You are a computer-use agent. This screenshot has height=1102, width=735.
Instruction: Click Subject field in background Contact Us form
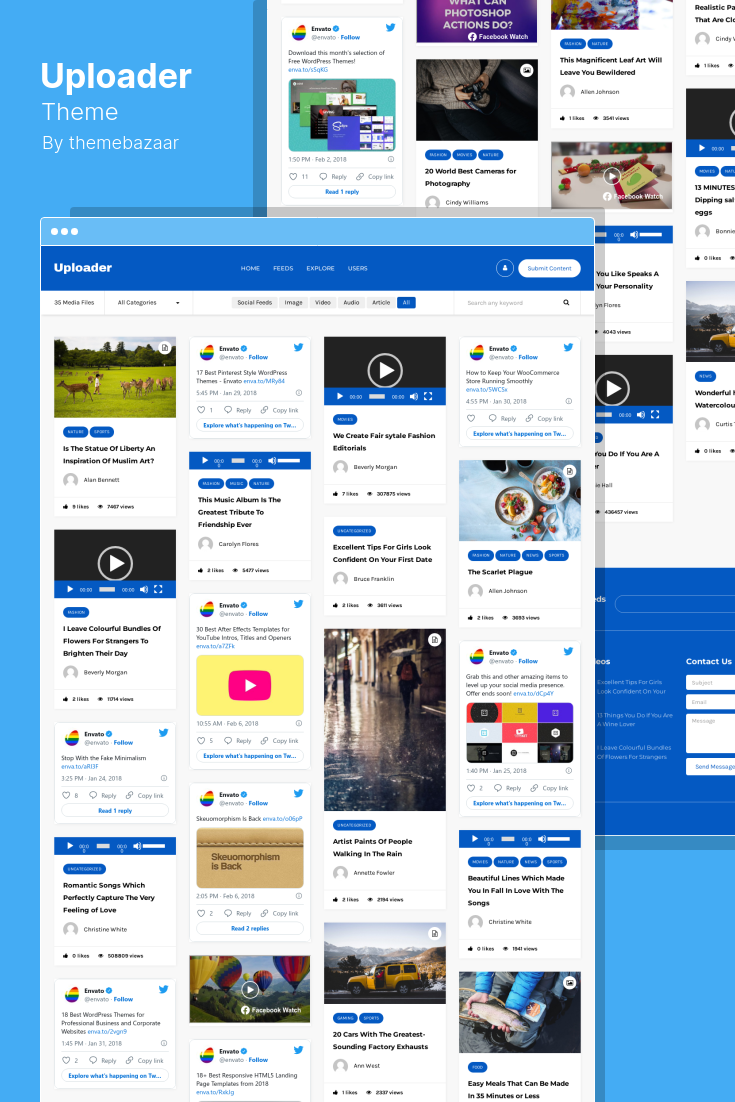pos(710,682)
